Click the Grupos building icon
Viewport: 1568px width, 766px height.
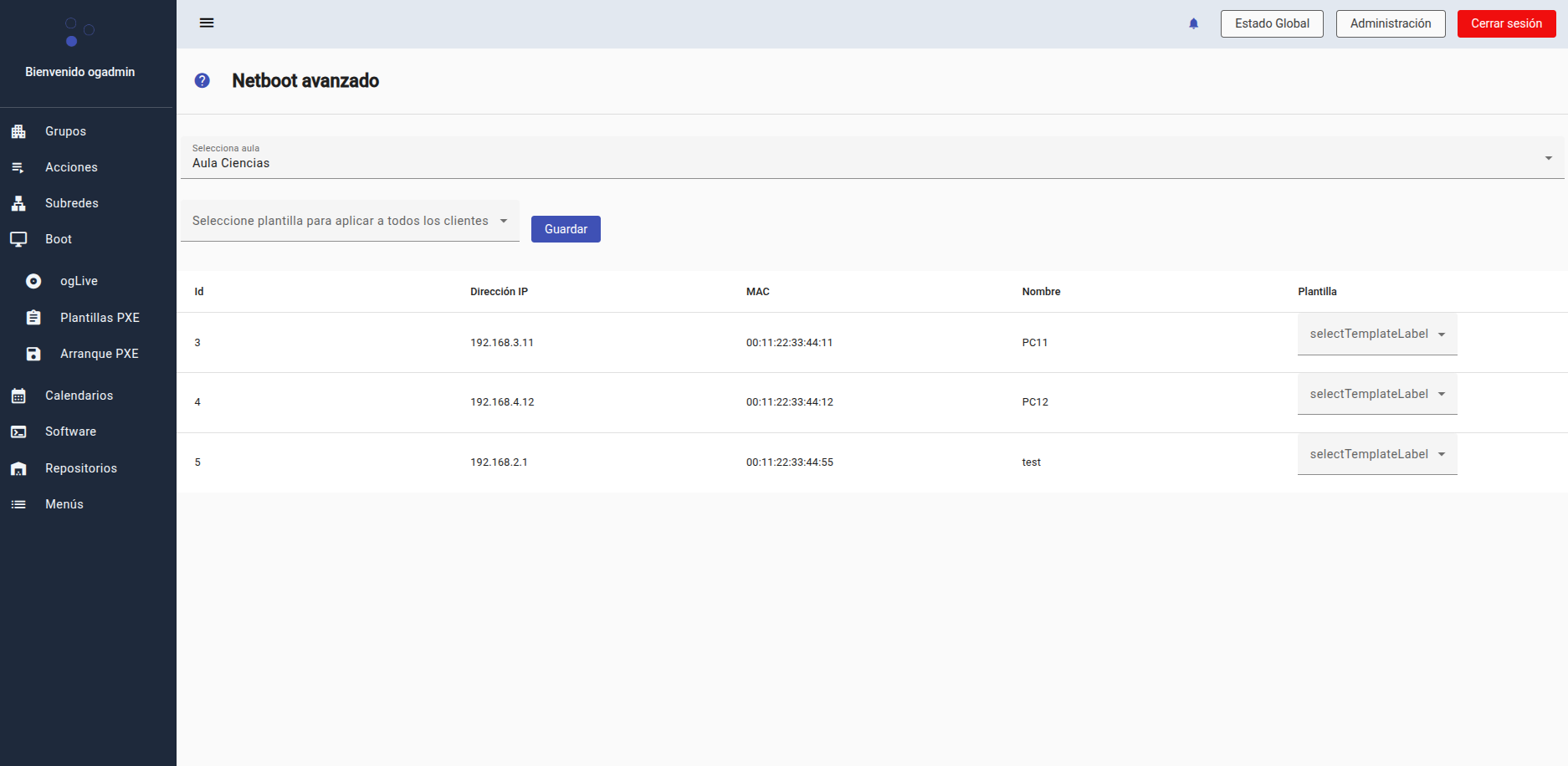click(x=18, y=131)
